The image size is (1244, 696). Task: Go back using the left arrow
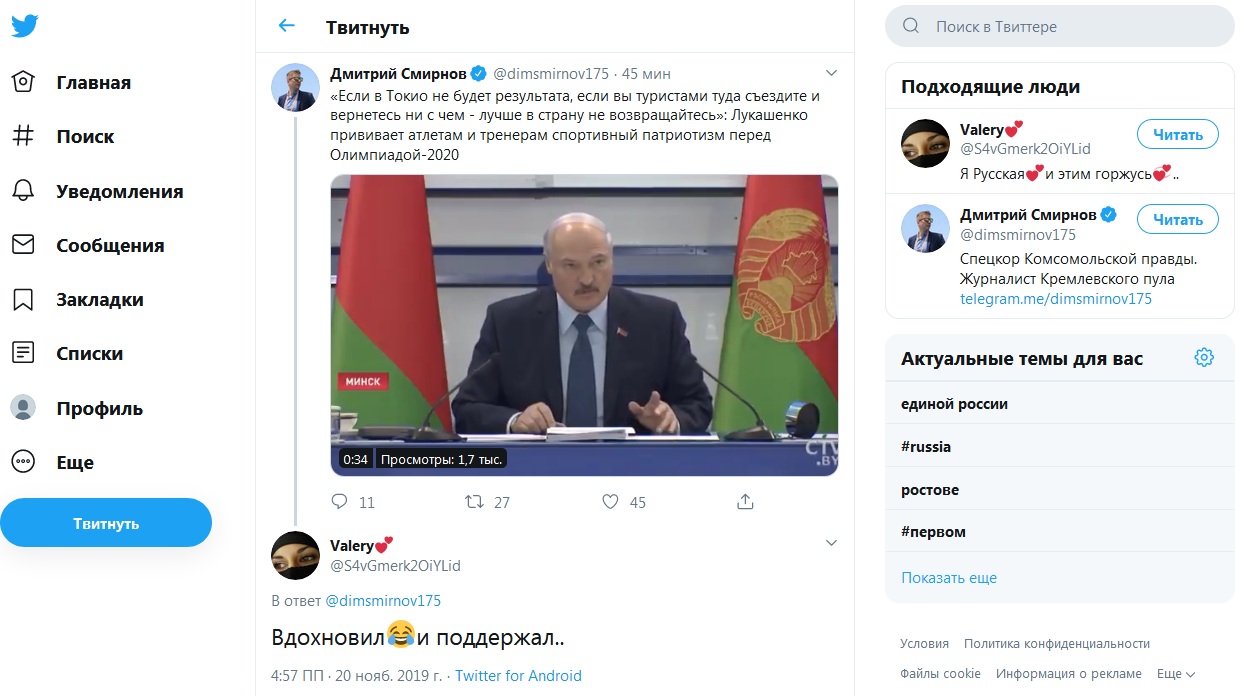click(287, 26)
